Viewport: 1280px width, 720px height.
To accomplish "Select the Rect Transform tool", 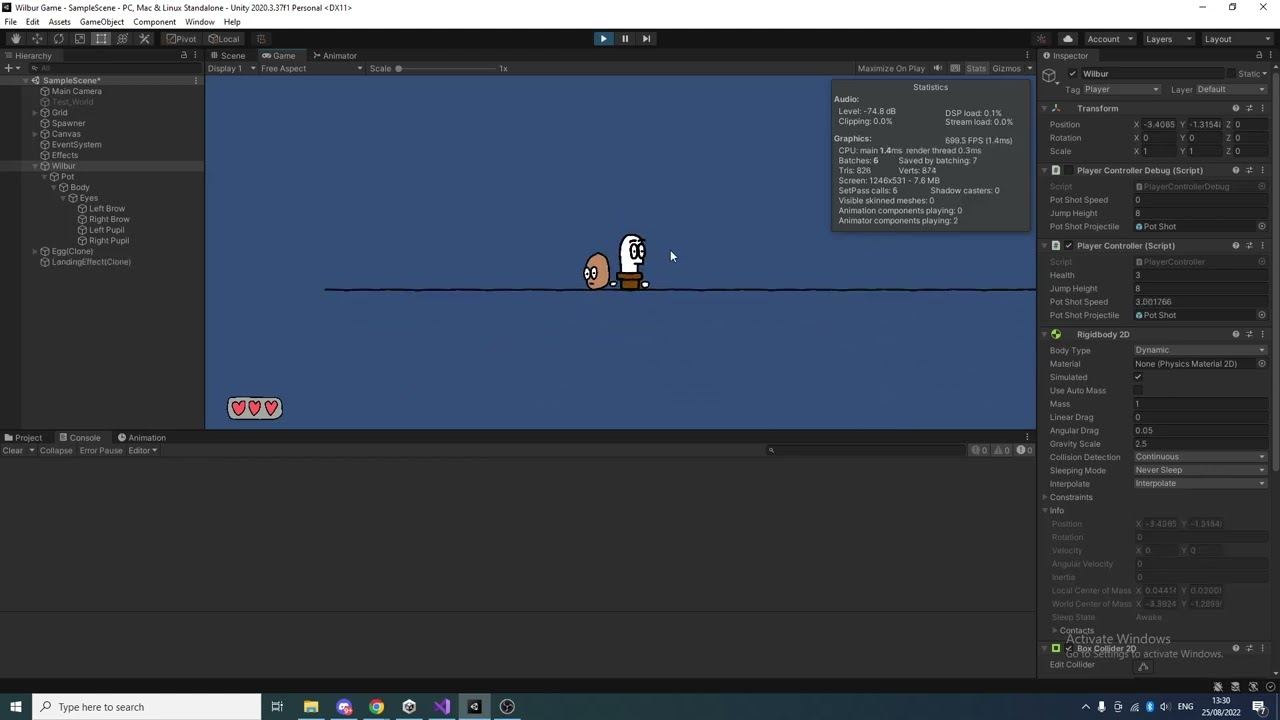I will click(x=100, y=38).
